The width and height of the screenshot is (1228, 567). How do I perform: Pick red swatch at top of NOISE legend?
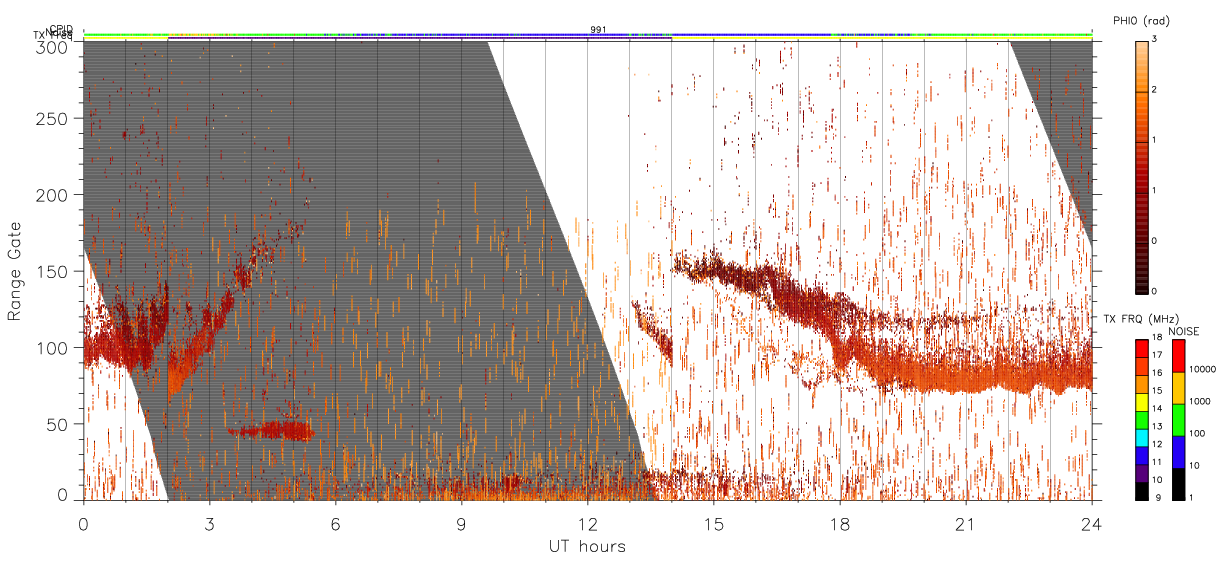(x=1179, y=356)
